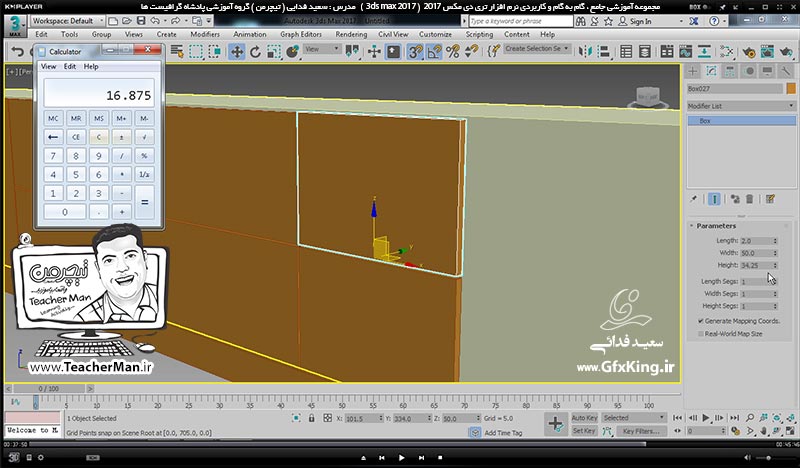Click the KMPlayer seek progress bar
This screenshot has width=800, height=468.
click(400, 445)
